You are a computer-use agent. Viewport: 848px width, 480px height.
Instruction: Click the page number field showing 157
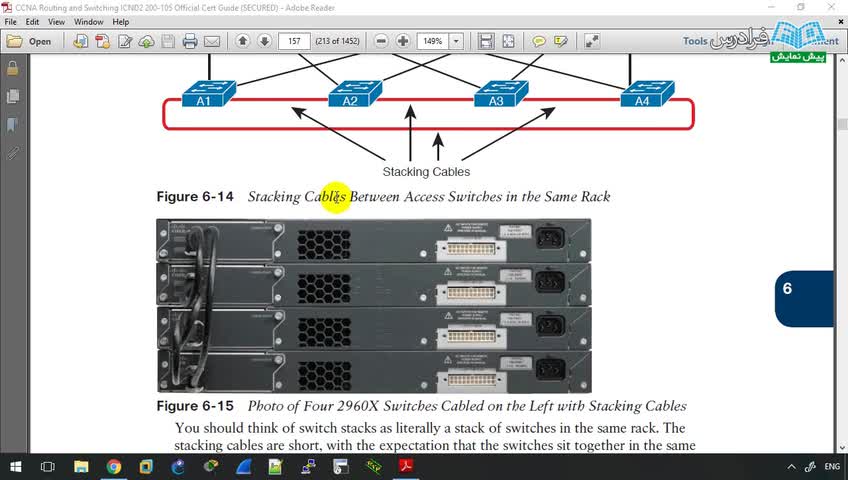click(294, 41)
